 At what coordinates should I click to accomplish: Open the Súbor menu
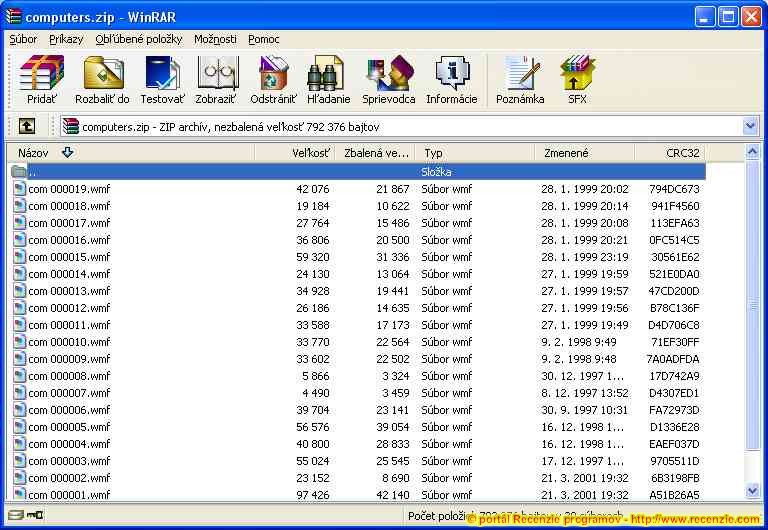(23, 39)
